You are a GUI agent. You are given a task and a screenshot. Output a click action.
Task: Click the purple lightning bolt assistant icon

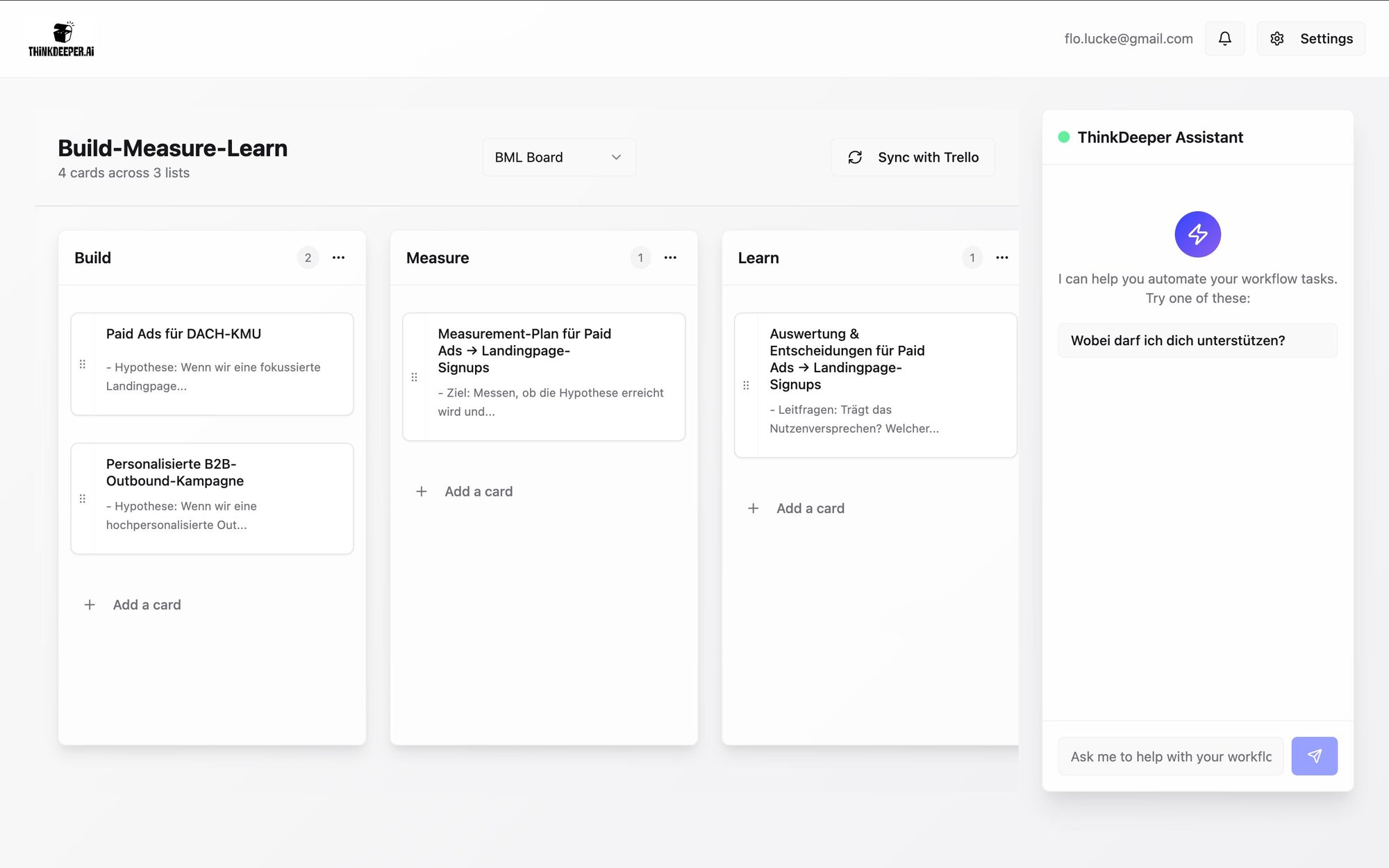(1197, 234)
